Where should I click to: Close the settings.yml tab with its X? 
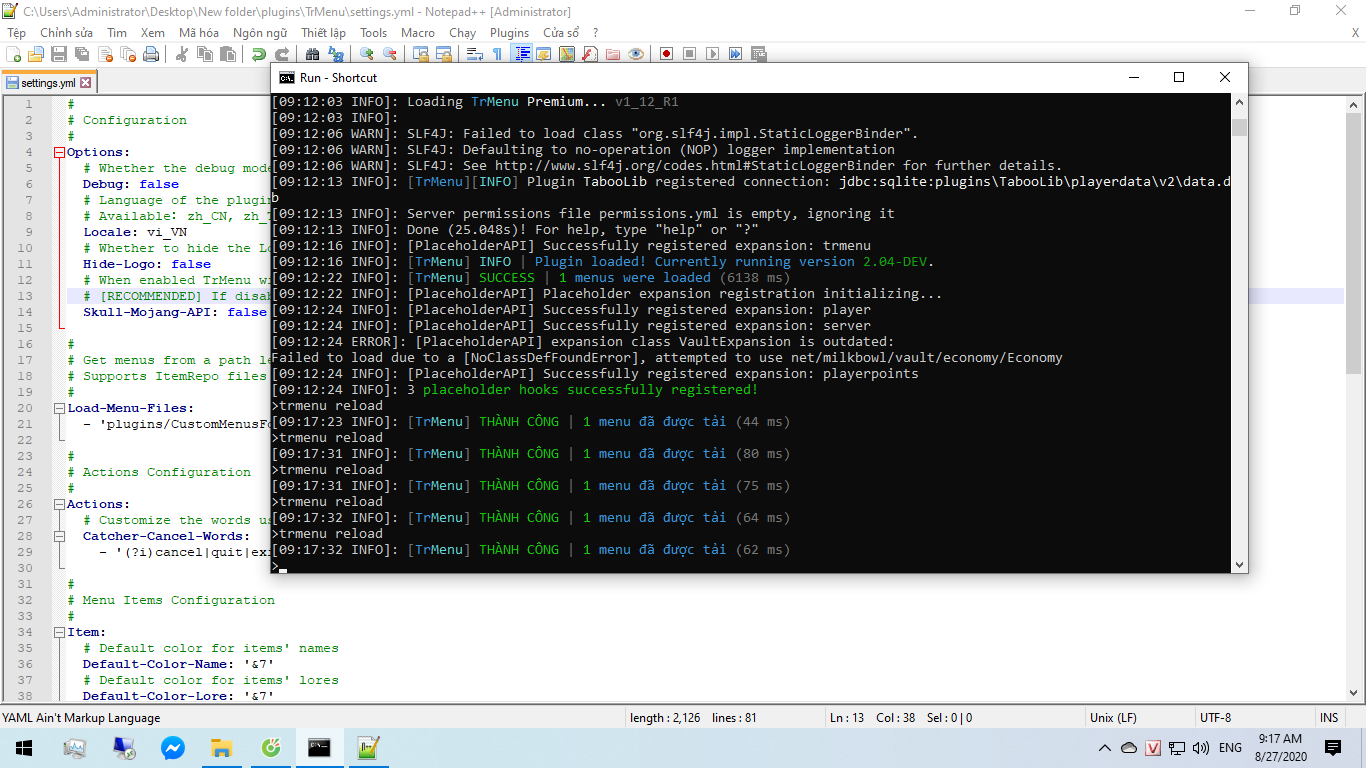pyautogui.click(x=86, y=83)
